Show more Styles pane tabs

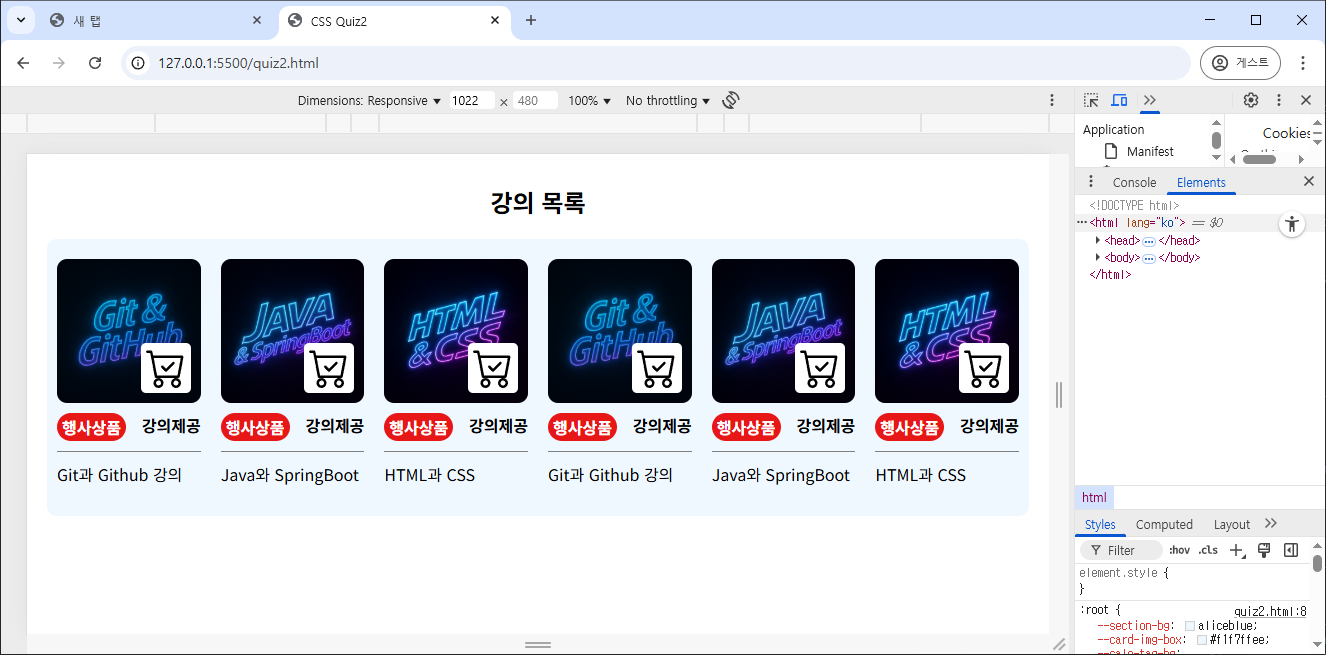click(x=1271, y=524)
